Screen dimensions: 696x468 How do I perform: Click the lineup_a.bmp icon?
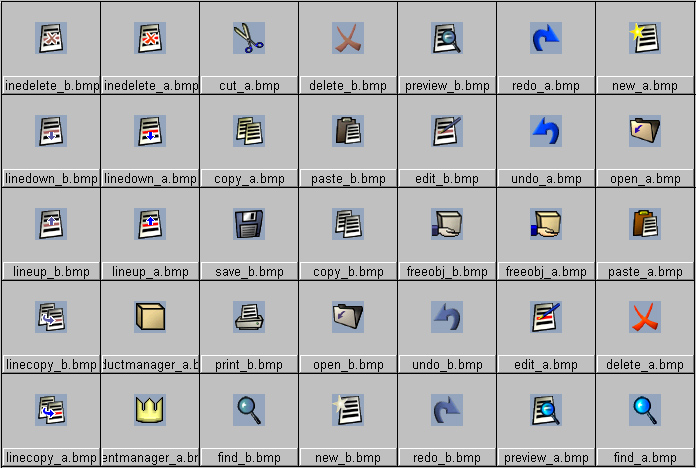pos(150,224)
